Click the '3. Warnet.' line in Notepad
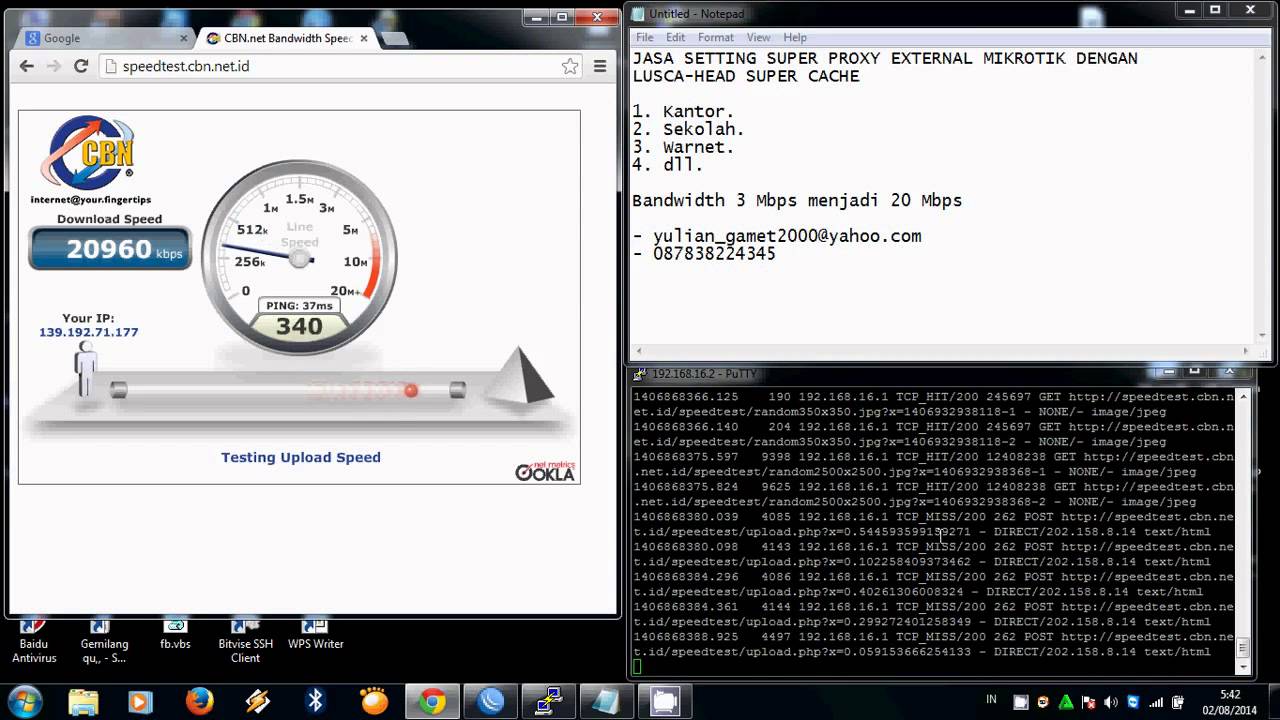 (683, 147)
